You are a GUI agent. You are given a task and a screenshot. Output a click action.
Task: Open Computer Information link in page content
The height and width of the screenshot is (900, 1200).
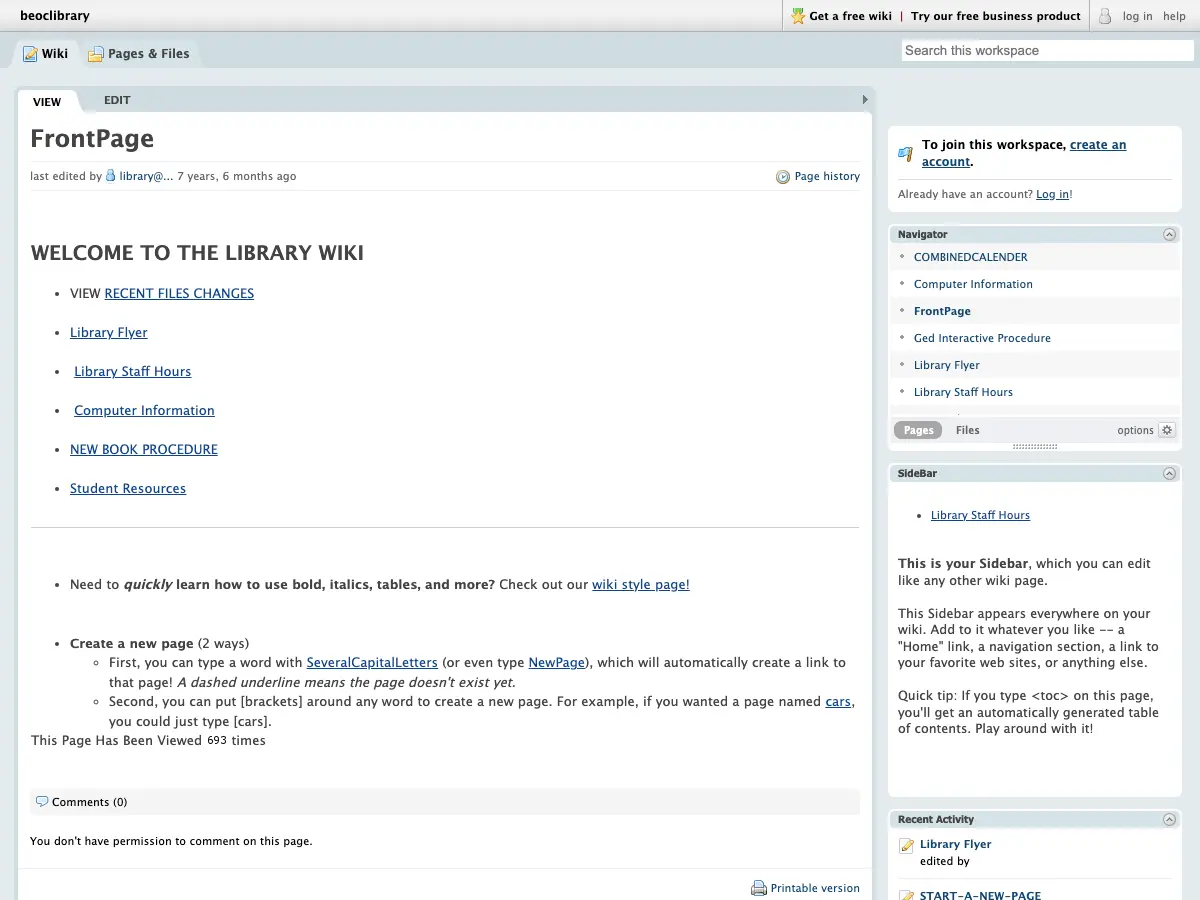tap(144, 410)
